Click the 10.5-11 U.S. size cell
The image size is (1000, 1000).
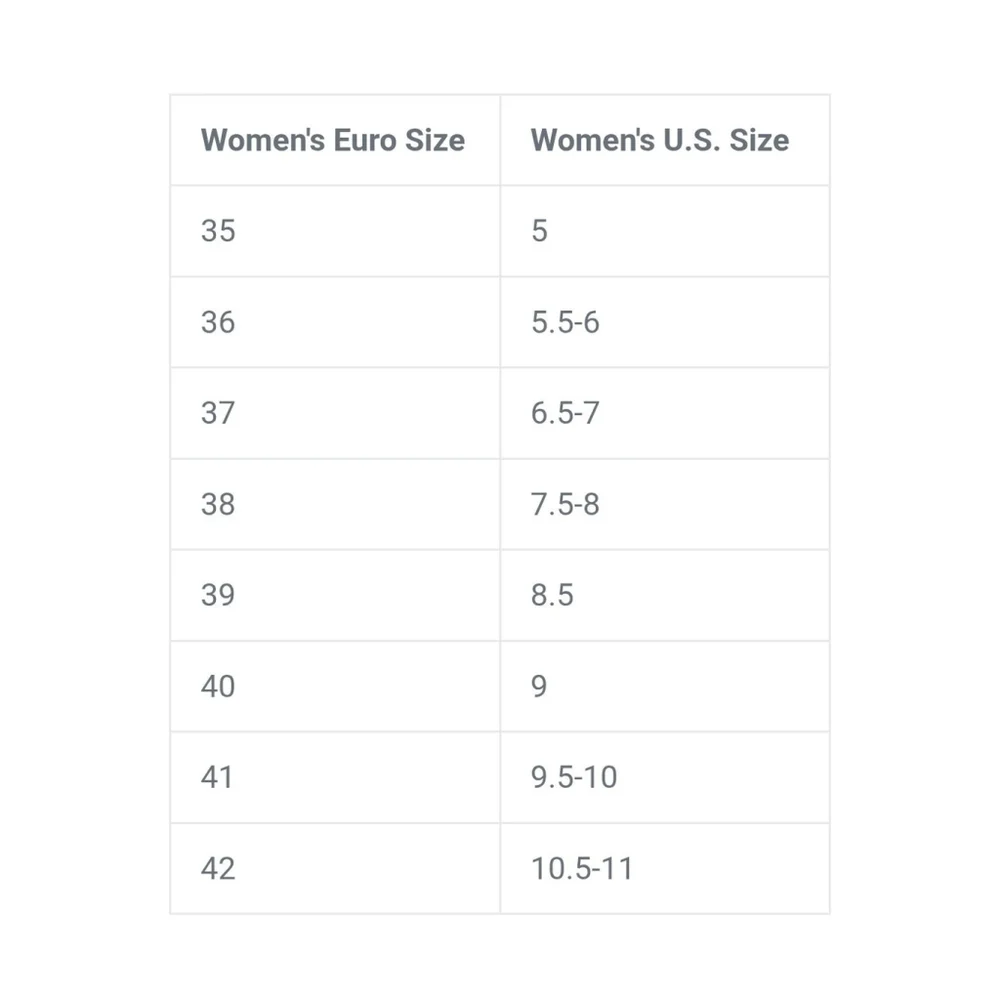coord(665,869)
